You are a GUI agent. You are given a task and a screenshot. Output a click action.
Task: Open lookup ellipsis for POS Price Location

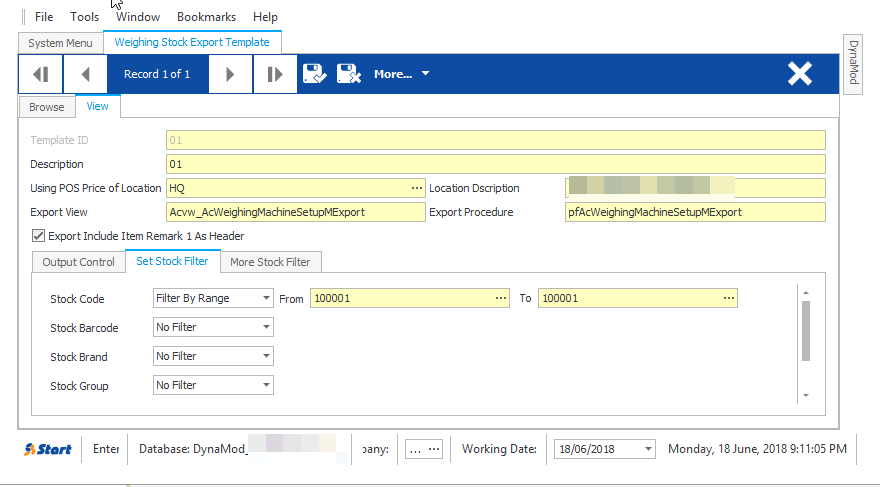pyautogui.click(x=416, y=188)
